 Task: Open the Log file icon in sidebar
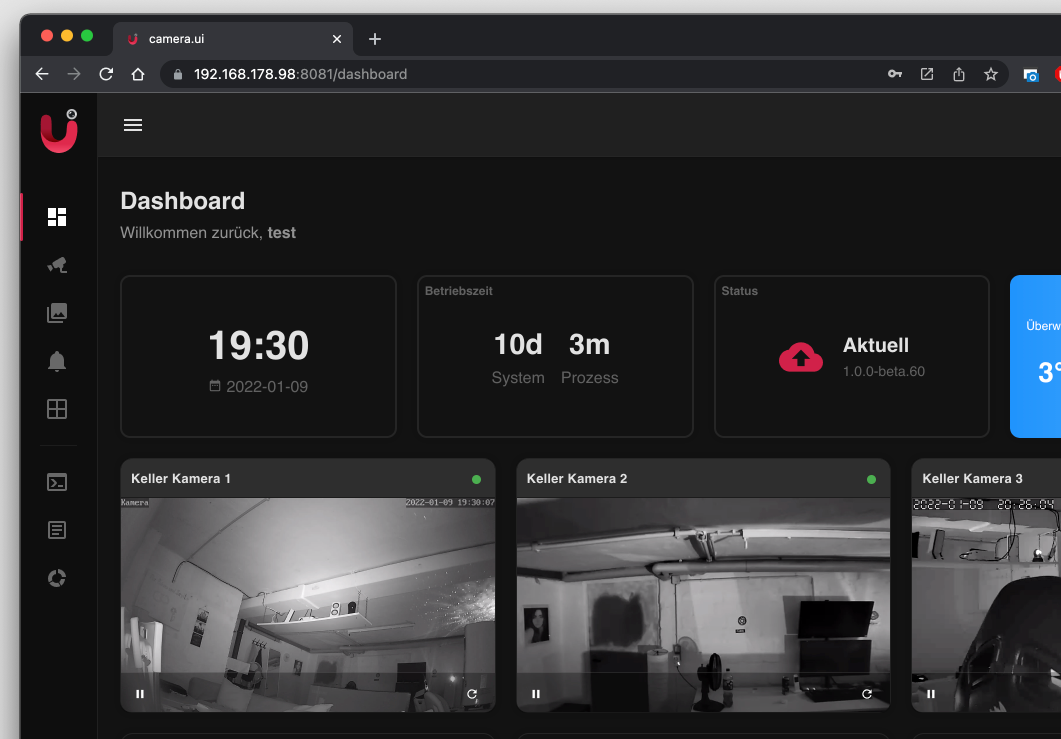point(57,530)
